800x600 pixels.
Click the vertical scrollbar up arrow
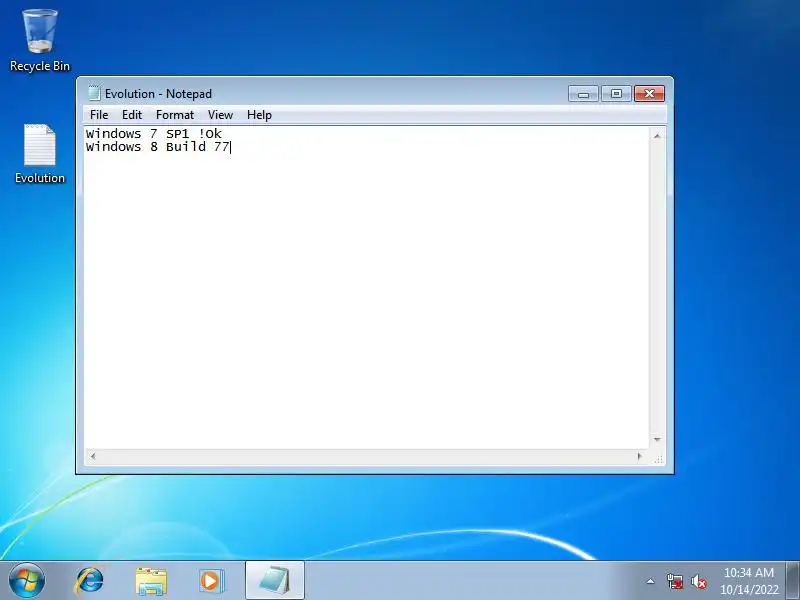(x=657, y=136)
